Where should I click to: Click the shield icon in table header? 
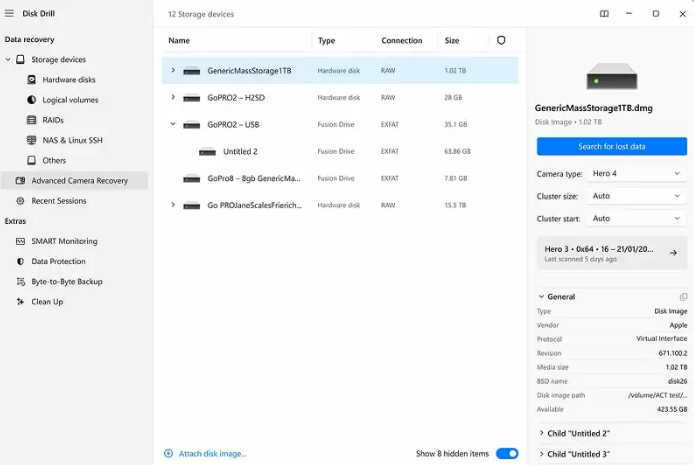[x=501, y=40]
